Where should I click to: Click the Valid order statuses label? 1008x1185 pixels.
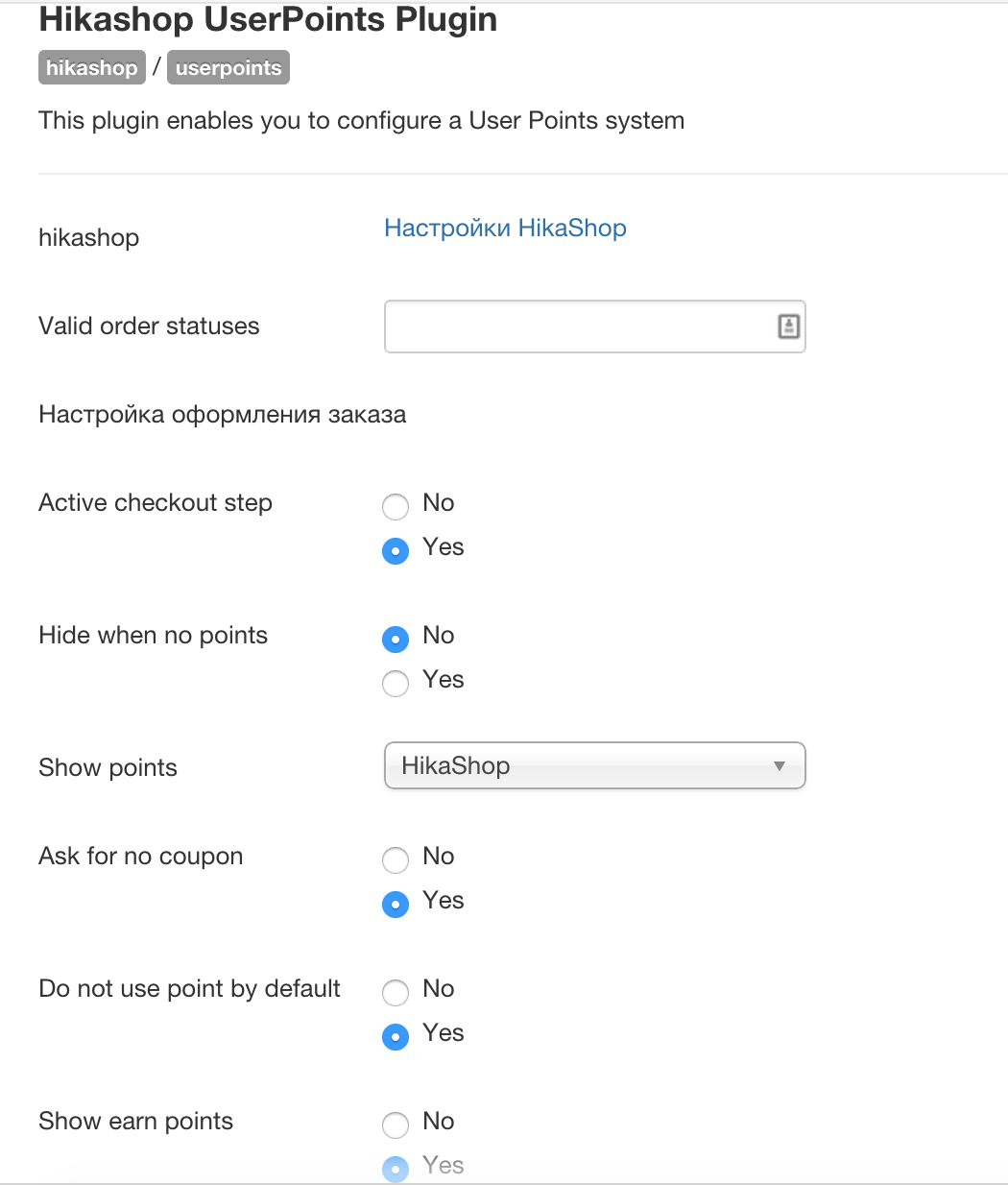pyautogui.click(x=149, y=326)
